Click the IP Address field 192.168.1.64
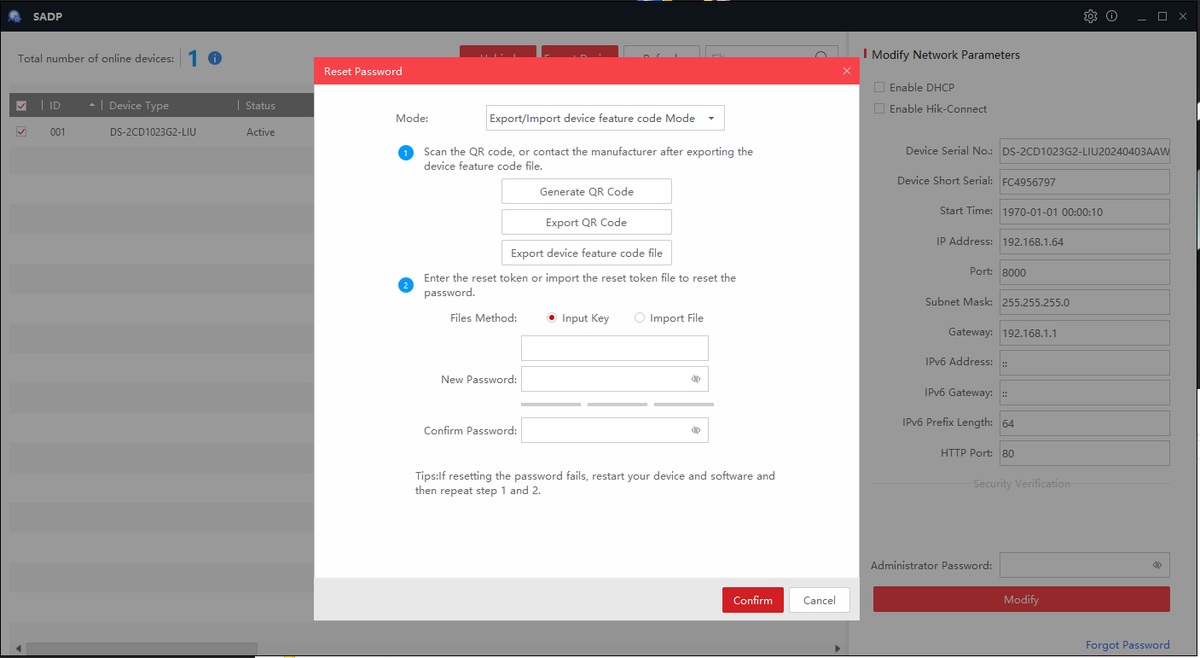Viewport: 1200px width, 658px height. click(1084, 241)
